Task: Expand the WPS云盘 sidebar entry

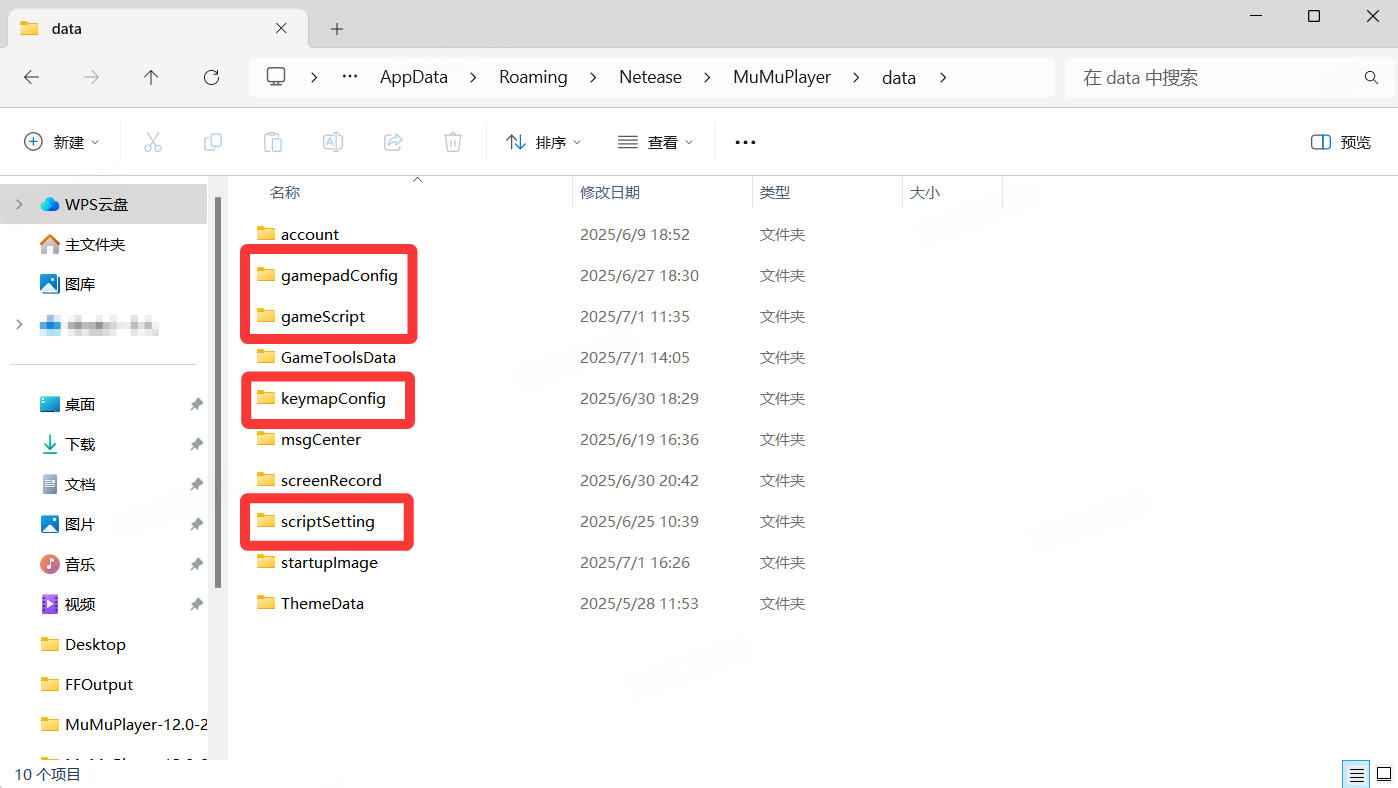Action: pos(18,203)
